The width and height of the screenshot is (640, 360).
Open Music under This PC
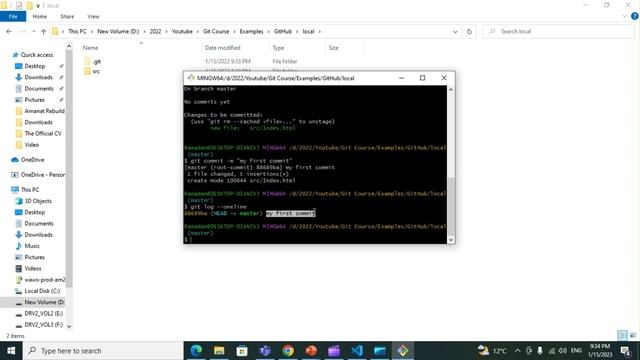coord(32,246)
